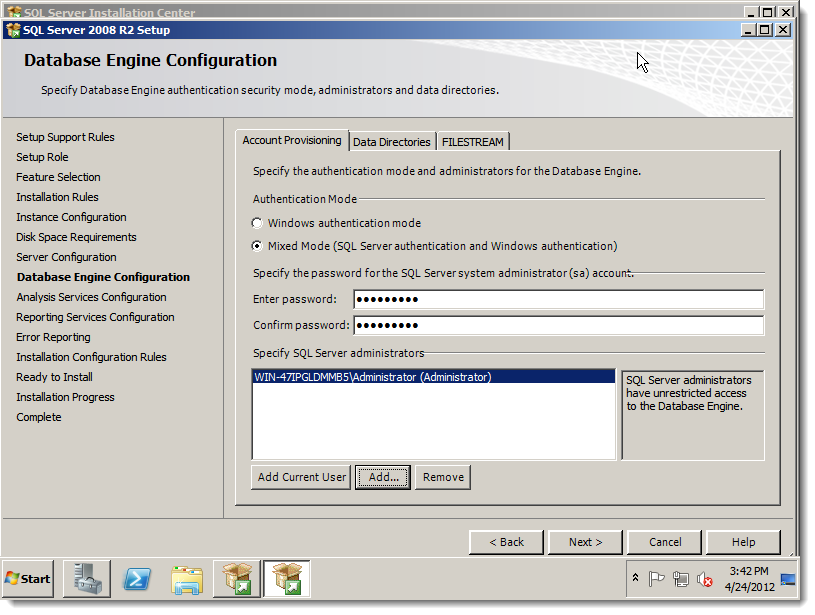The image size is (815, 615).
Task: Close the SQL Server Installation Center window
Action: (x=787, y=11)
